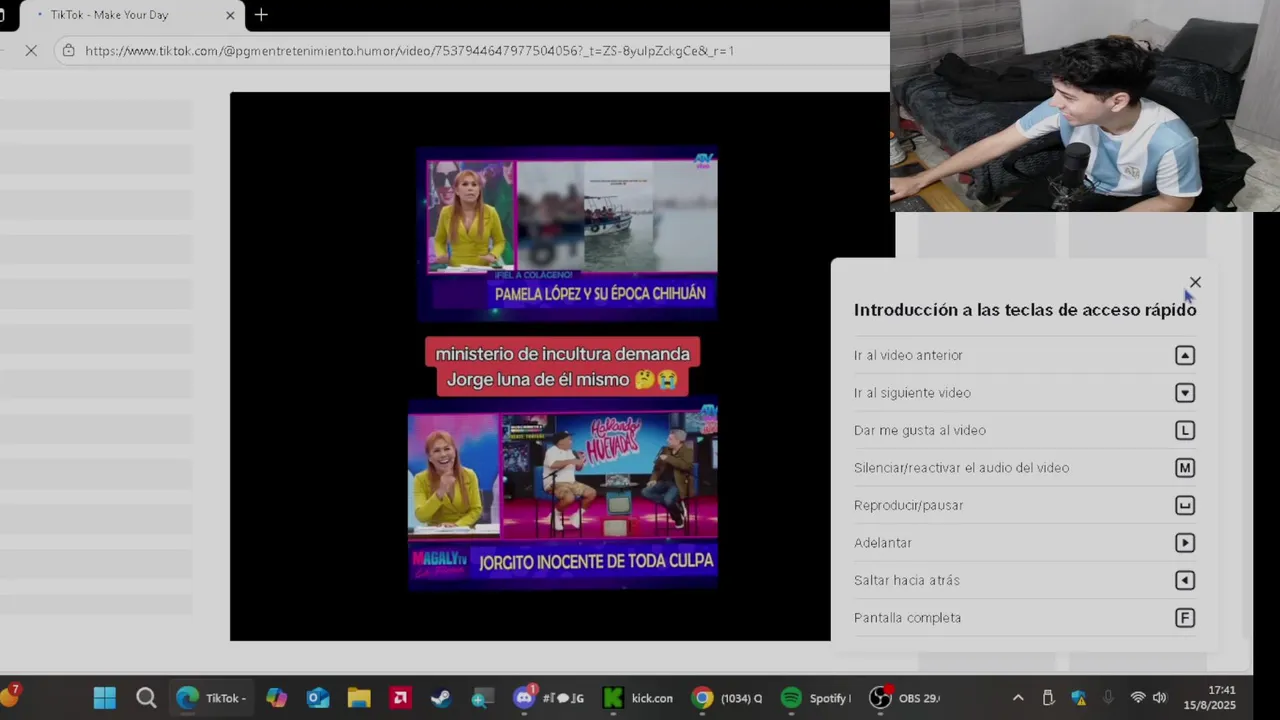The width and height of the screenshot is (1280, 720).
Task: Click the spacebar key icon for play/pause
Action: click(x=1185, y=505)
